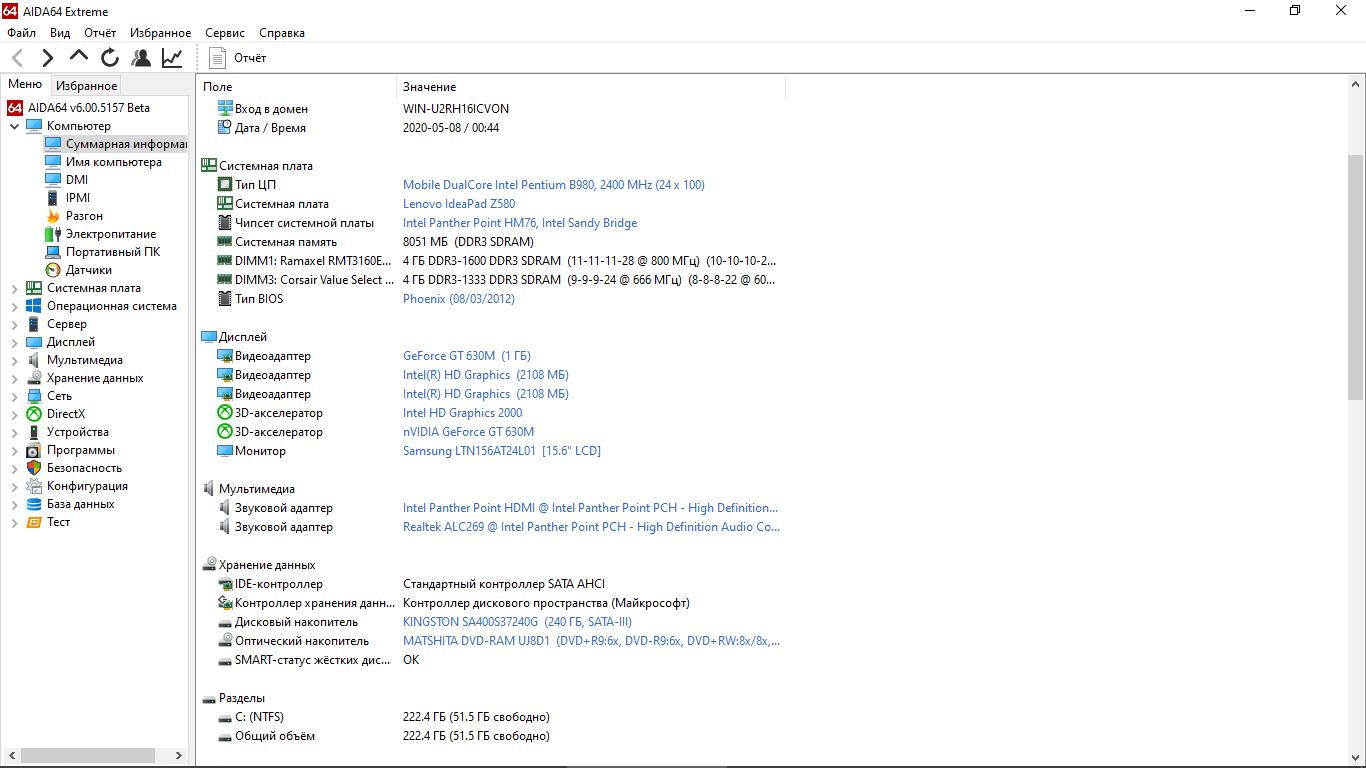Go up one level using the up arrow
This screenshot has width=1366, height=768.
79,57
